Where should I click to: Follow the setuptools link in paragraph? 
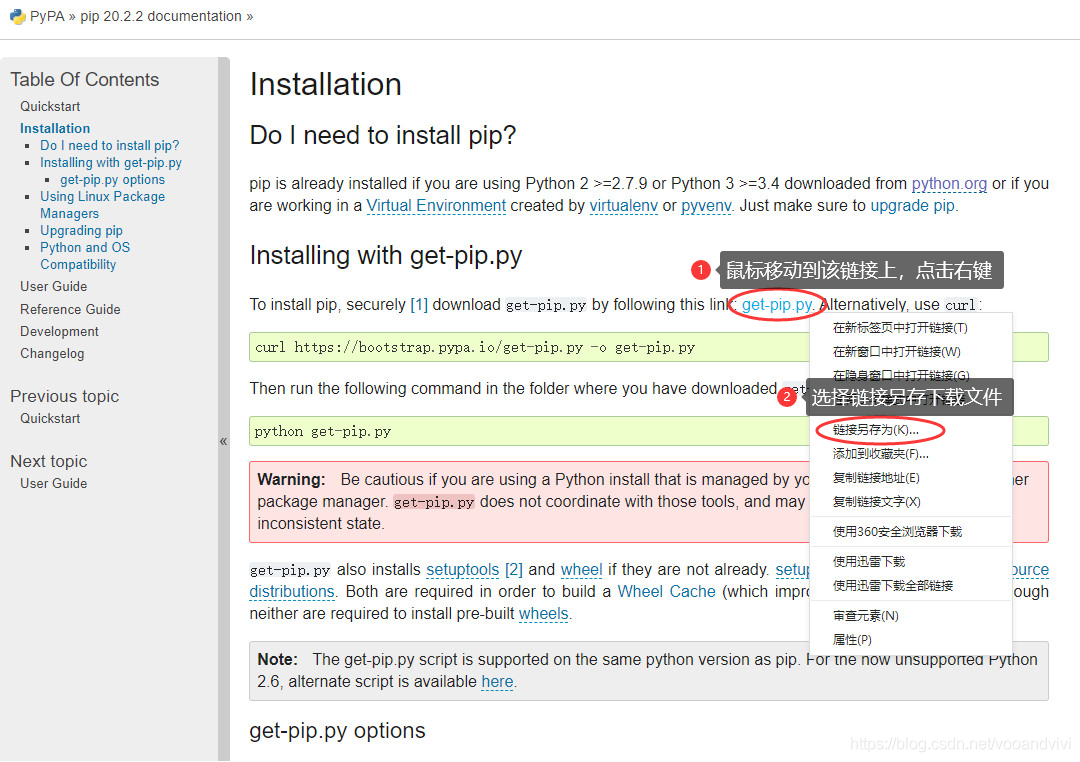coord(462,570)
